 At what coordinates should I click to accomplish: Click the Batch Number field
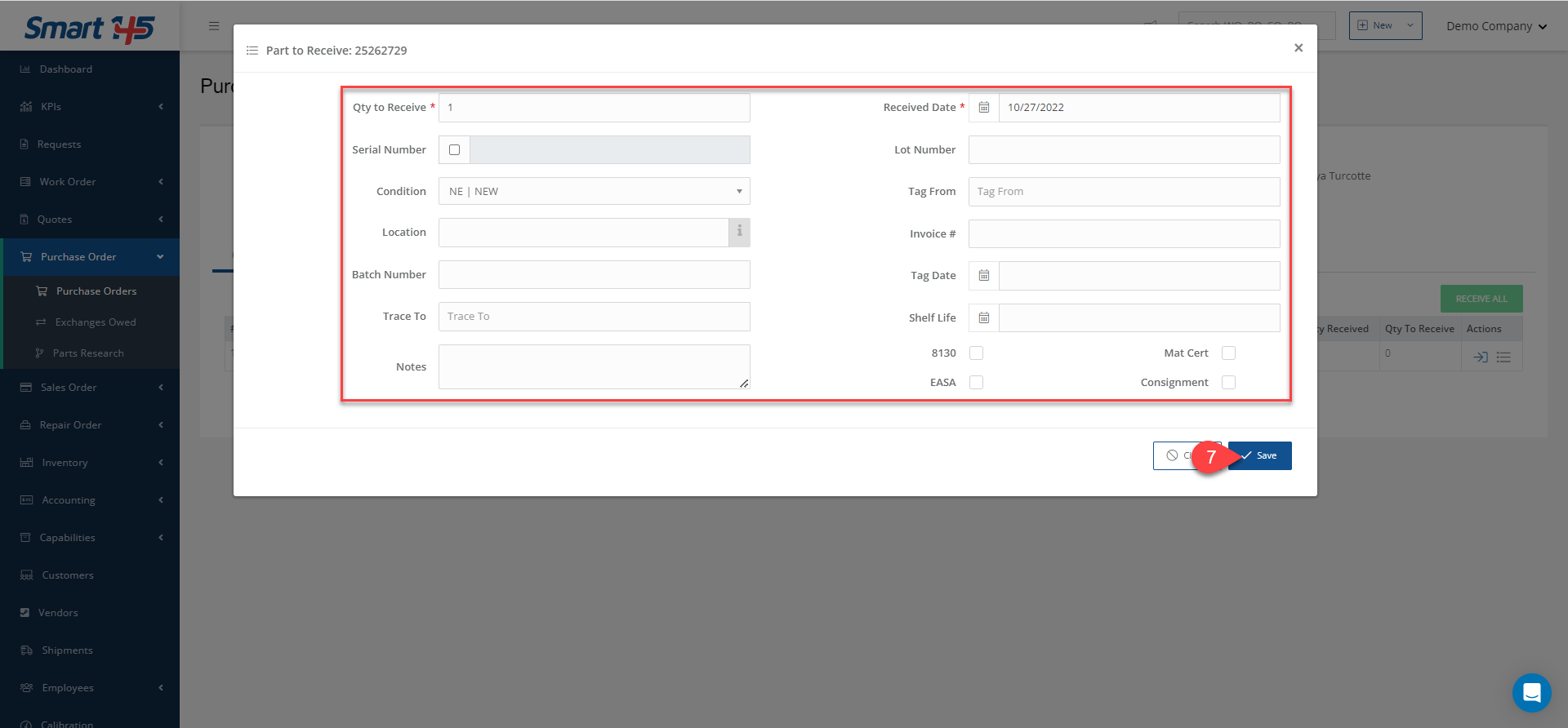click(x=595, y=275)
